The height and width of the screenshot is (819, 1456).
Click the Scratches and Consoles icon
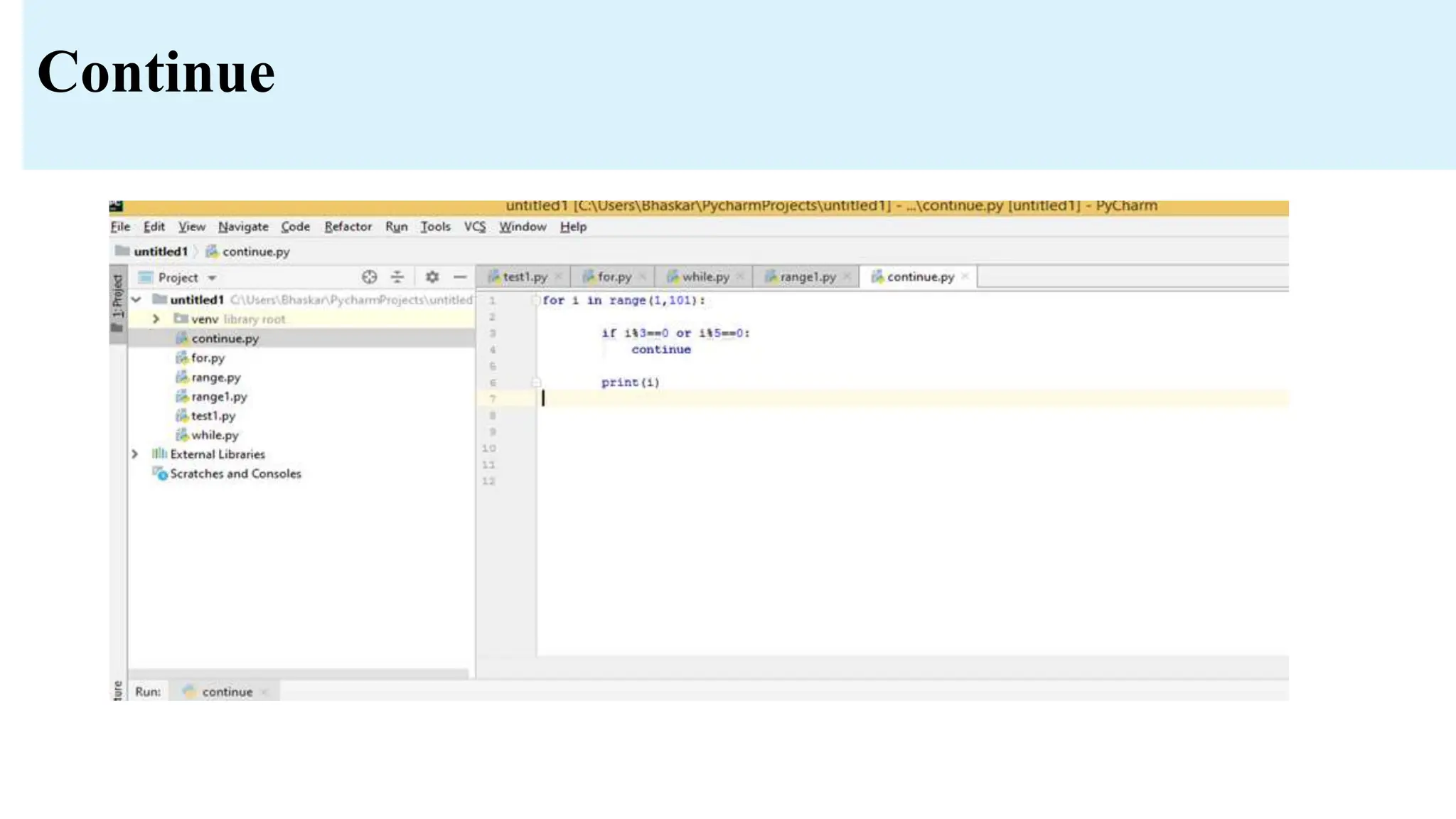[x=159, y=473]
